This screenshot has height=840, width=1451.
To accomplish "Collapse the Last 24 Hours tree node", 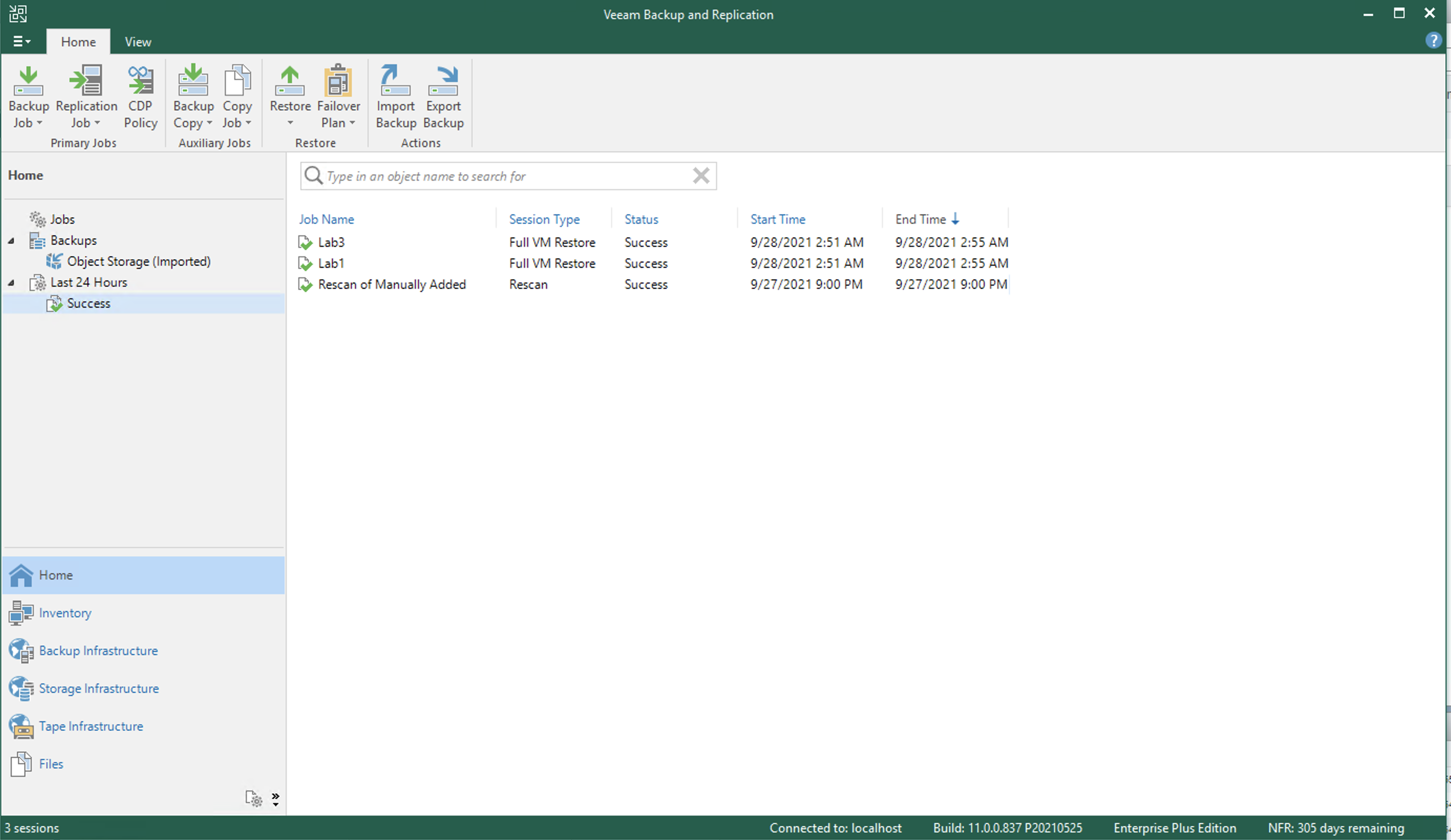I will tap(11, 282).
